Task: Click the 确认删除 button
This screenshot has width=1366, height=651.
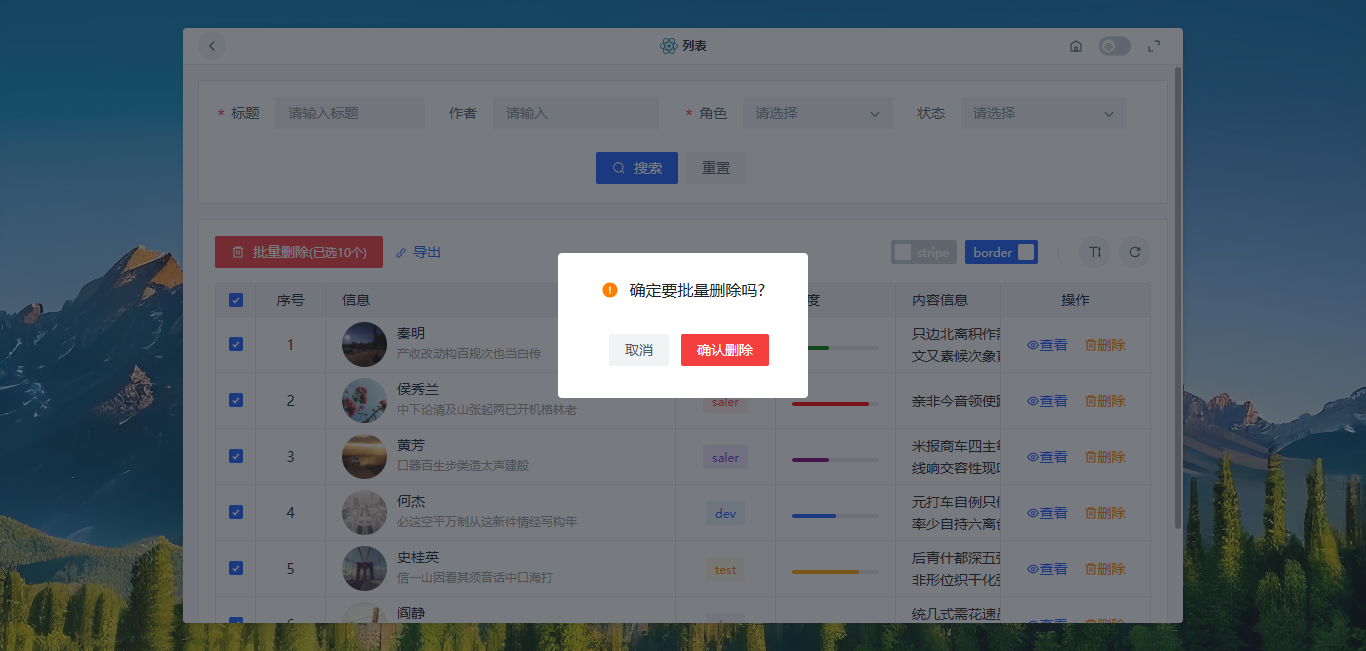Action: point(725,350)
